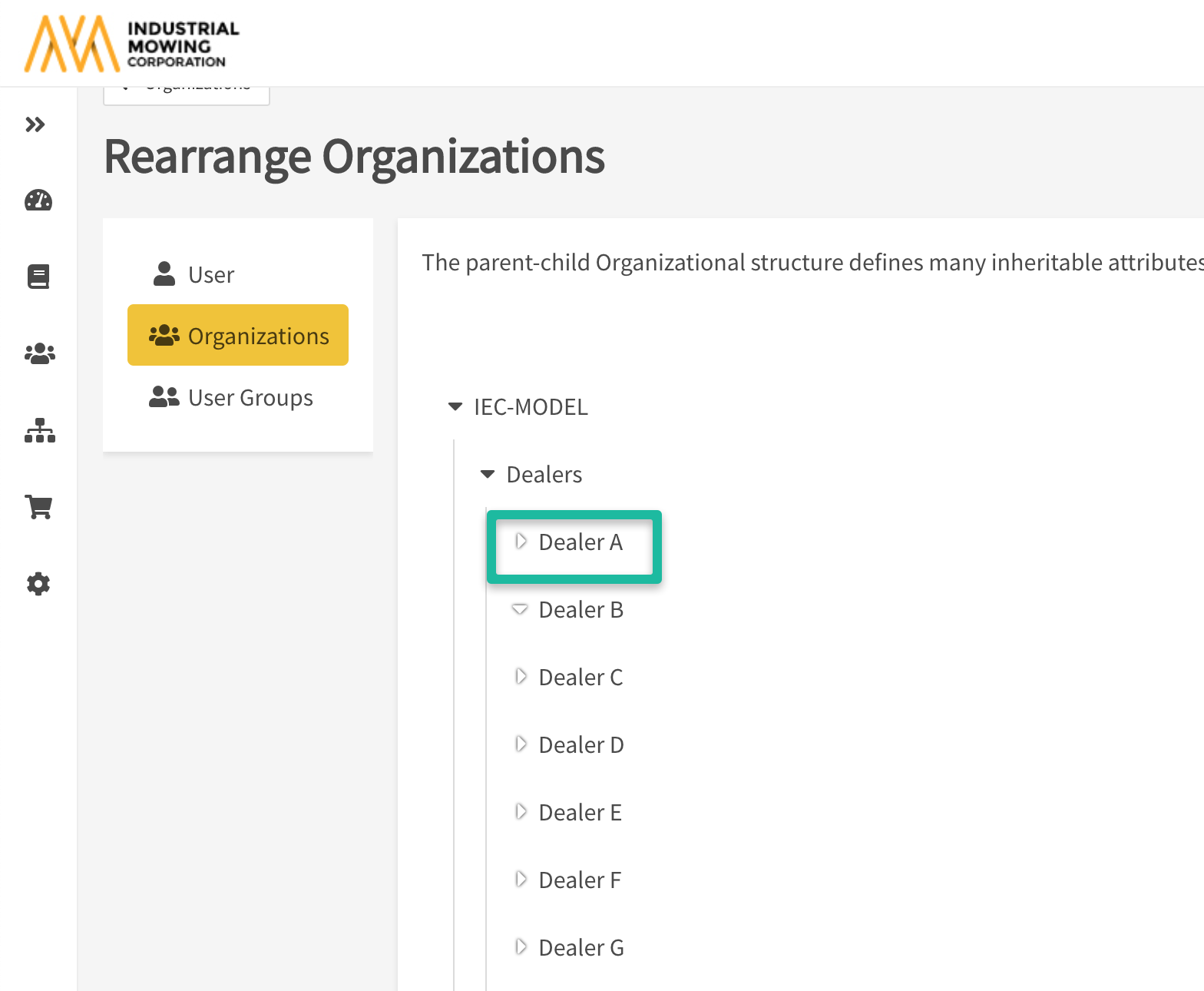The image size is (1204, 991).
Task: Select Dealer E in the tree
Action: coord(580,812)
